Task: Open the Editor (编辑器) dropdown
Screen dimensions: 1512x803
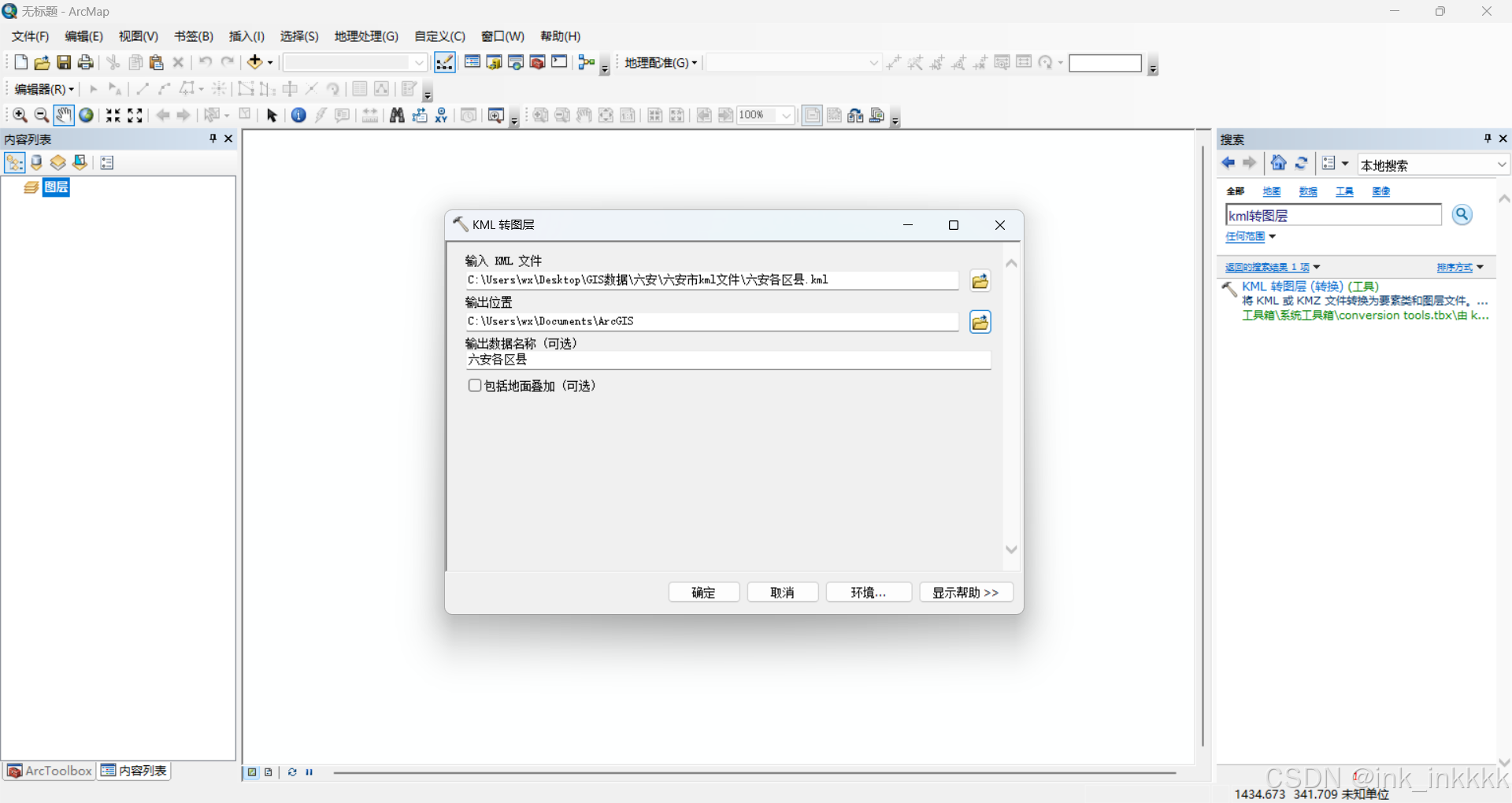Action: [44, 89]
